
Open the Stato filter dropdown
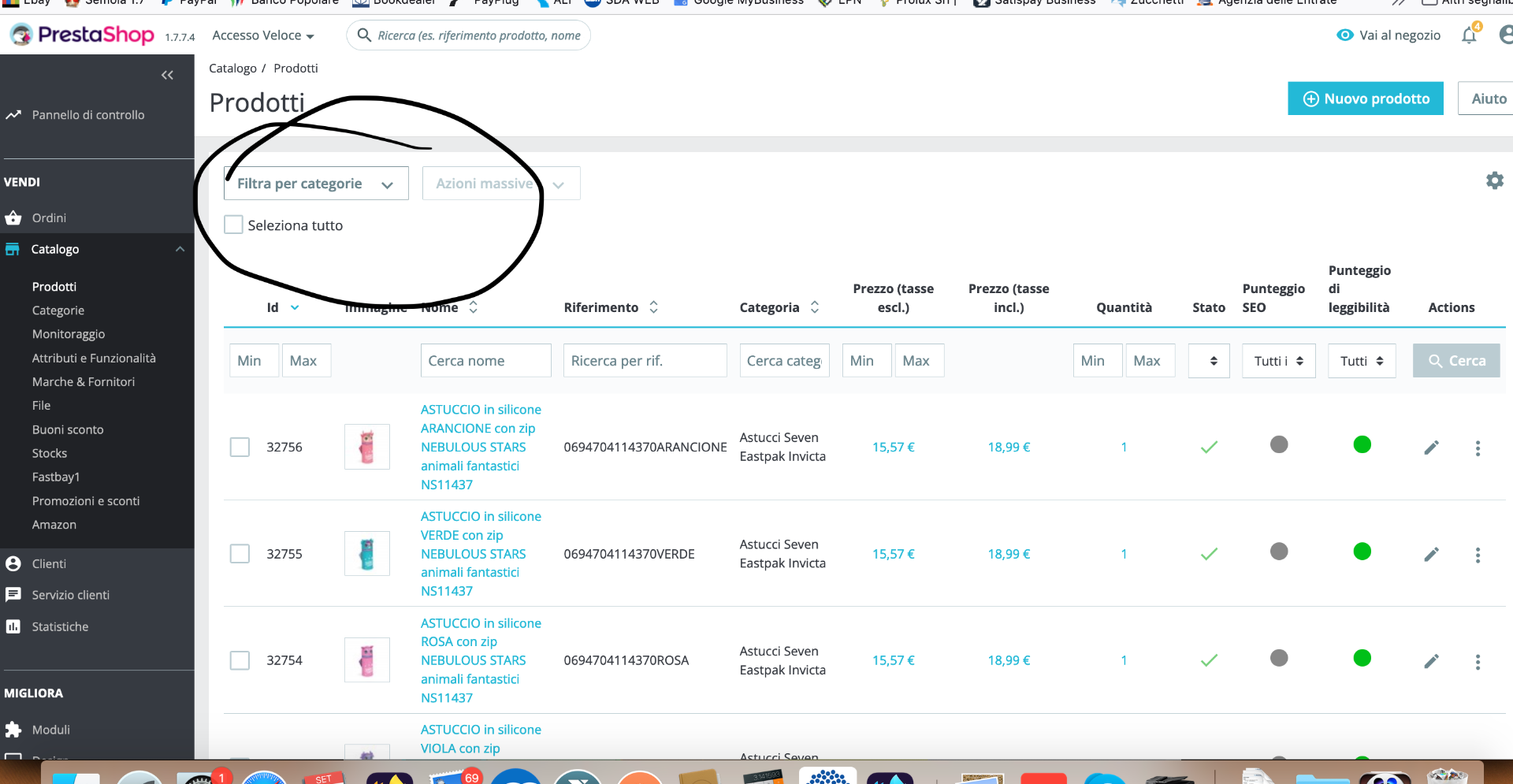(x=1209, y=361)
